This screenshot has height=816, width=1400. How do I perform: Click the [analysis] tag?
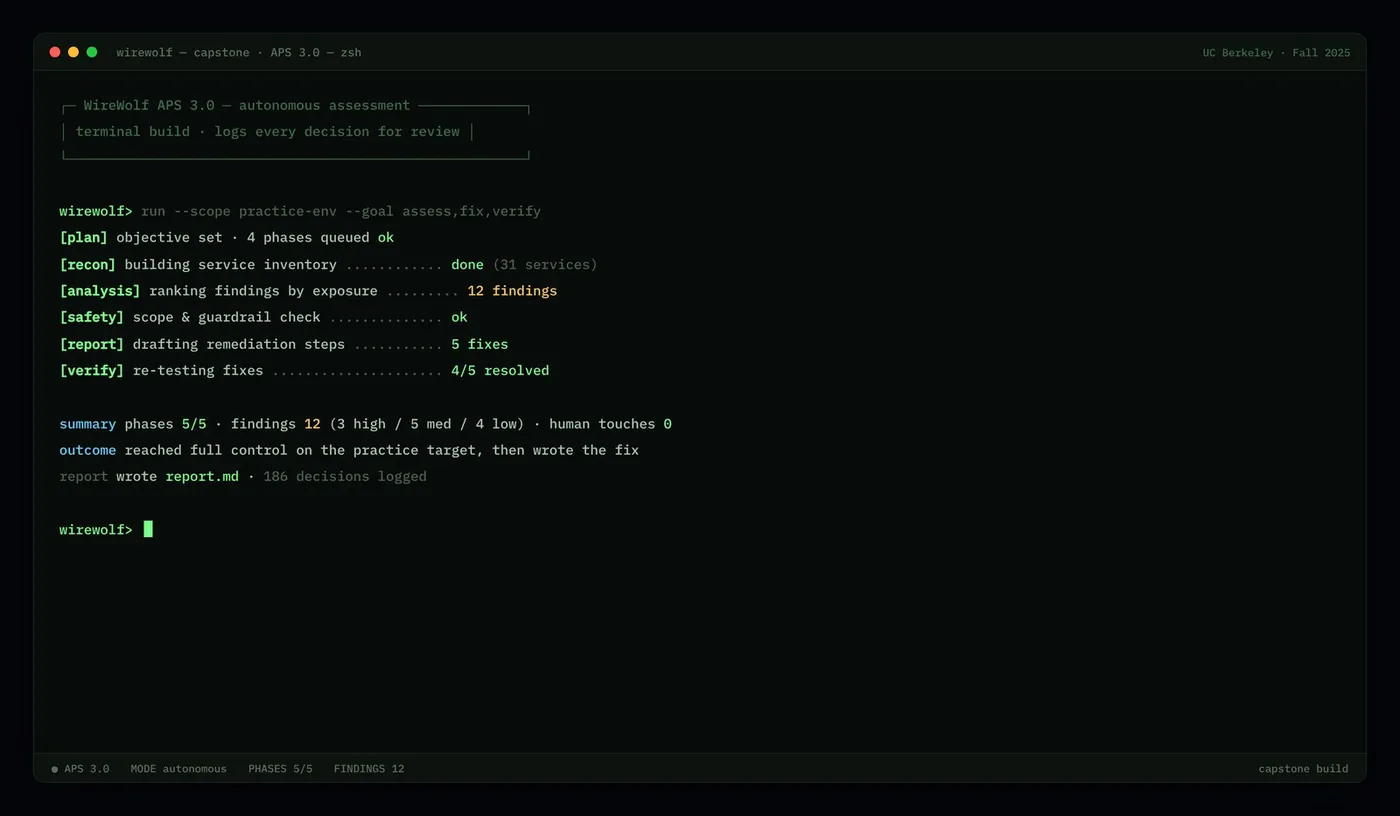coord(100,290)
